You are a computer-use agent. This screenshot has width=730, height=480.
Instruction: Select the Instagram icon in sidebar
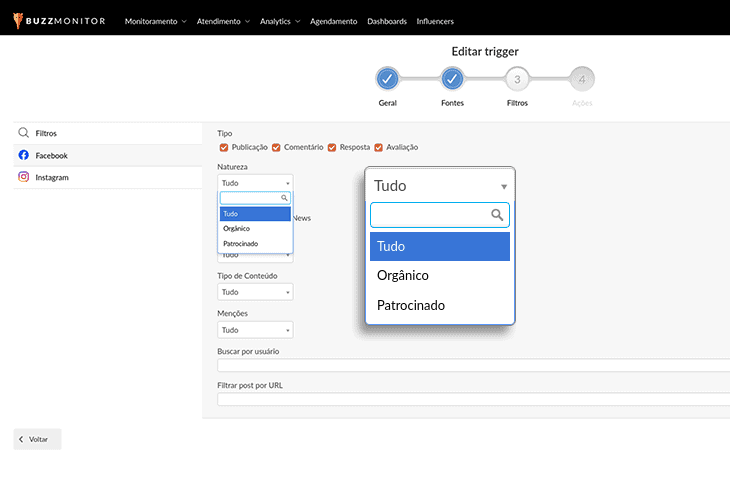click(x=23, y=177)
